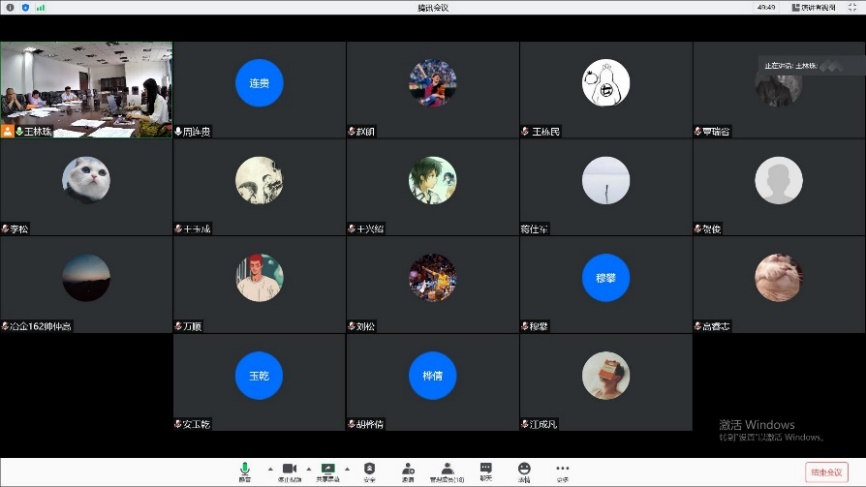Stop video using the camera icon

tap(289, 469)
